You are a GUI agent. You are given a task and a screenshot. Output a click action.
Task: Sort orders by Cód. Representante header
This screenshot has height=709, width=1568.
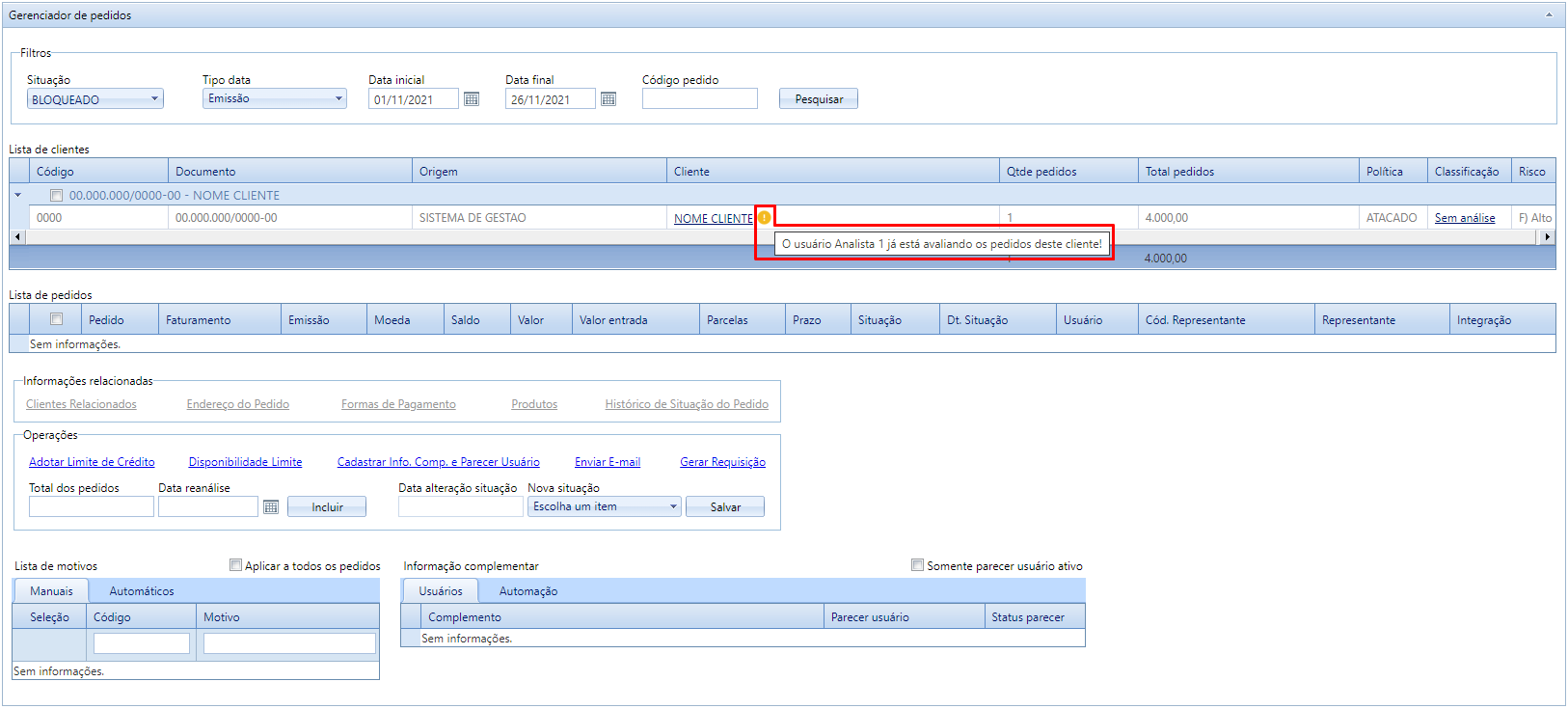click(x=1227, y=319)
